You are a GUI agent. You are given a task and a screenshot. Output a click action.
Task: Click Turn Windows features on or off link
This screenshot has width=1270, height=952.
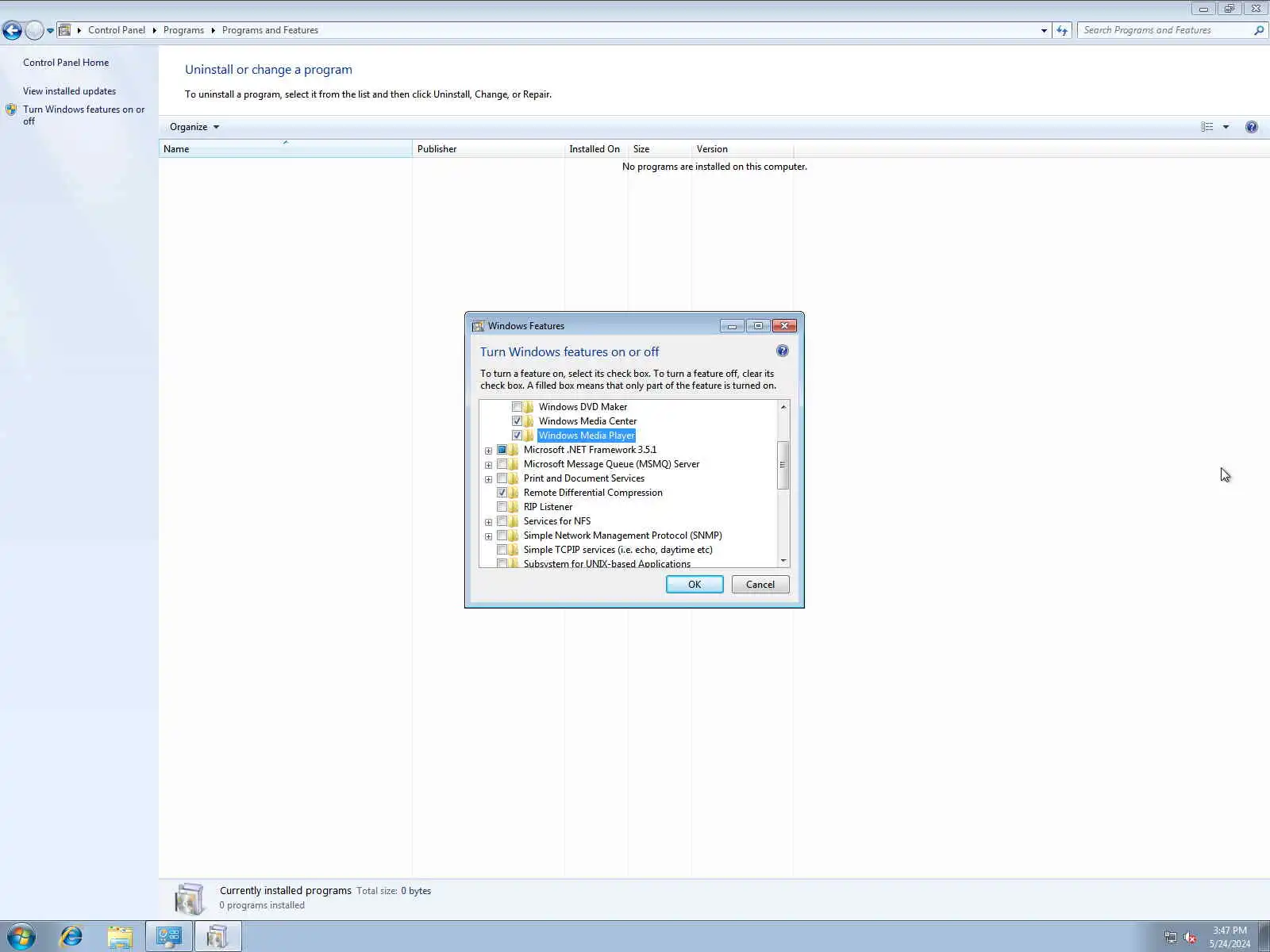coord(84,115)
